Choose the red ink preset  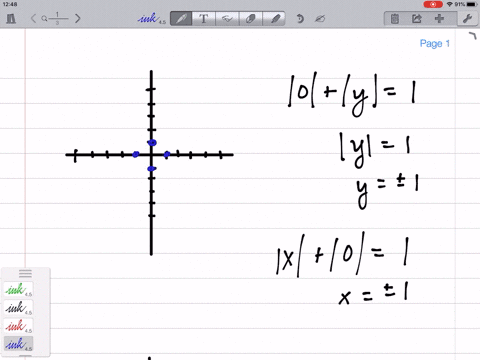19,326
